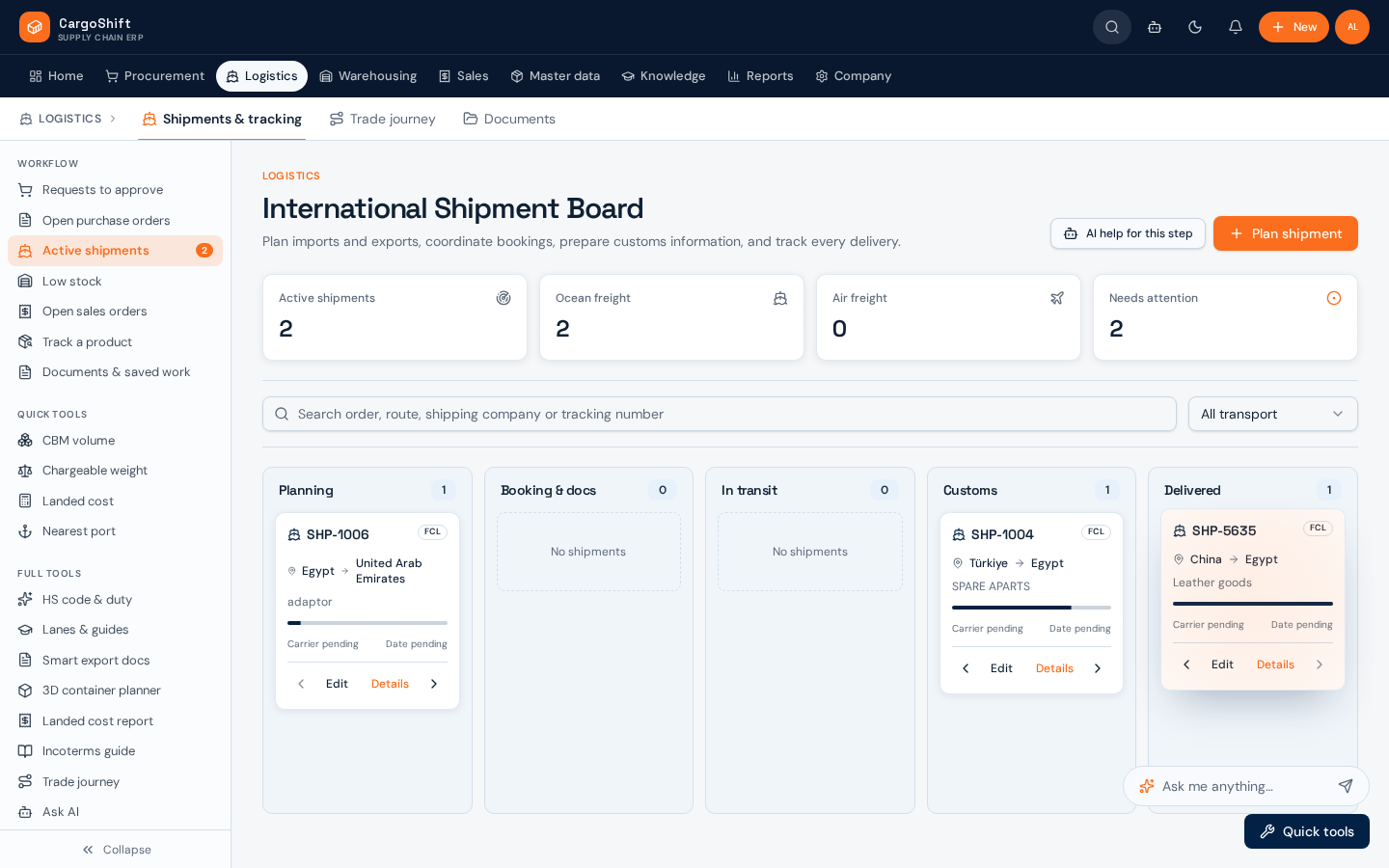
Task: Click Plan shipment button
Action: point(1286,233)
